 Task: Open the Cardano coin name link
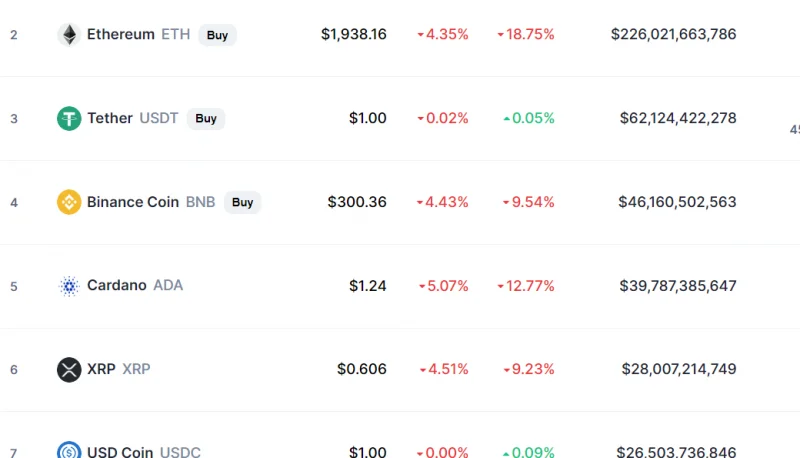click(x=116, y=285)
